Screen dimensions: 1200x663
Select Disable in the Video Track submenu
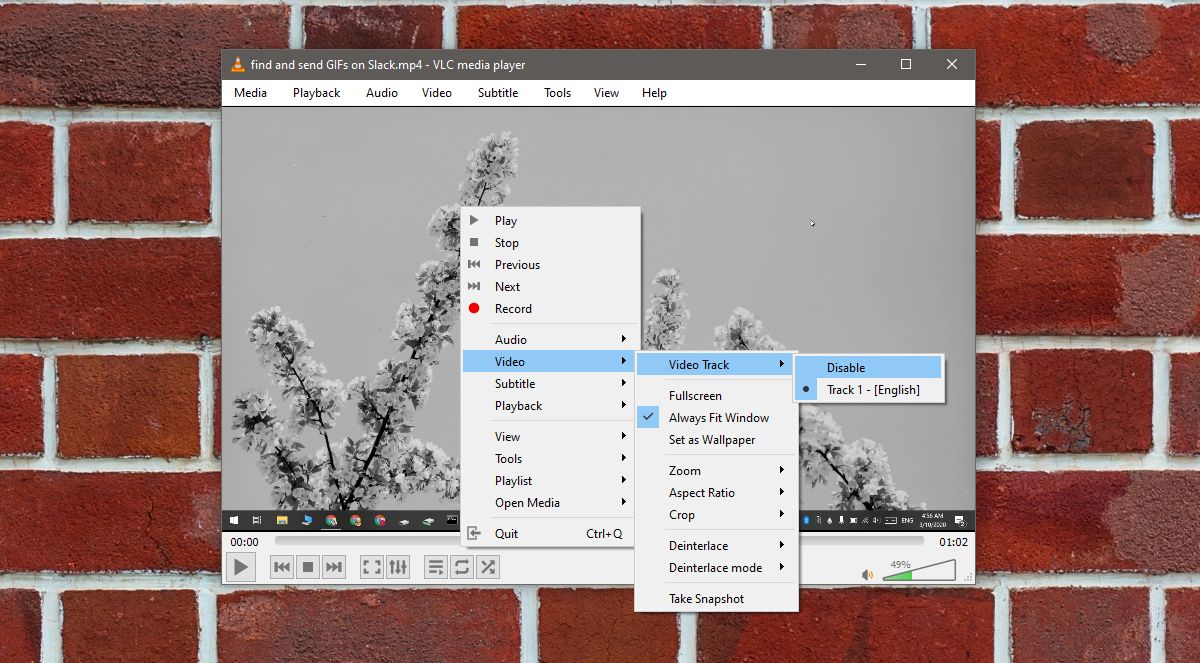[869, 368]
